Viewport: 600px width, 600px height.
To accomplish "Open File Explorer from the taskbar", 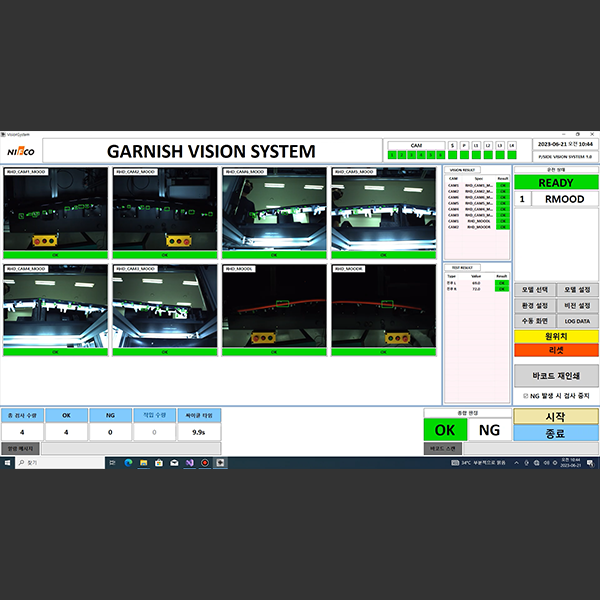I will [144, 463].
